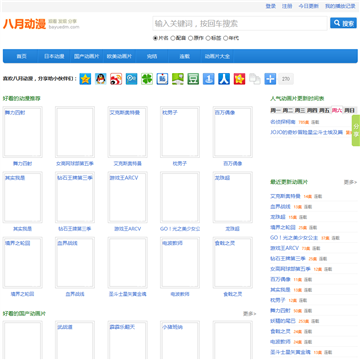Click the keyword search input box

pyautogui.click(x=240, y=24)
